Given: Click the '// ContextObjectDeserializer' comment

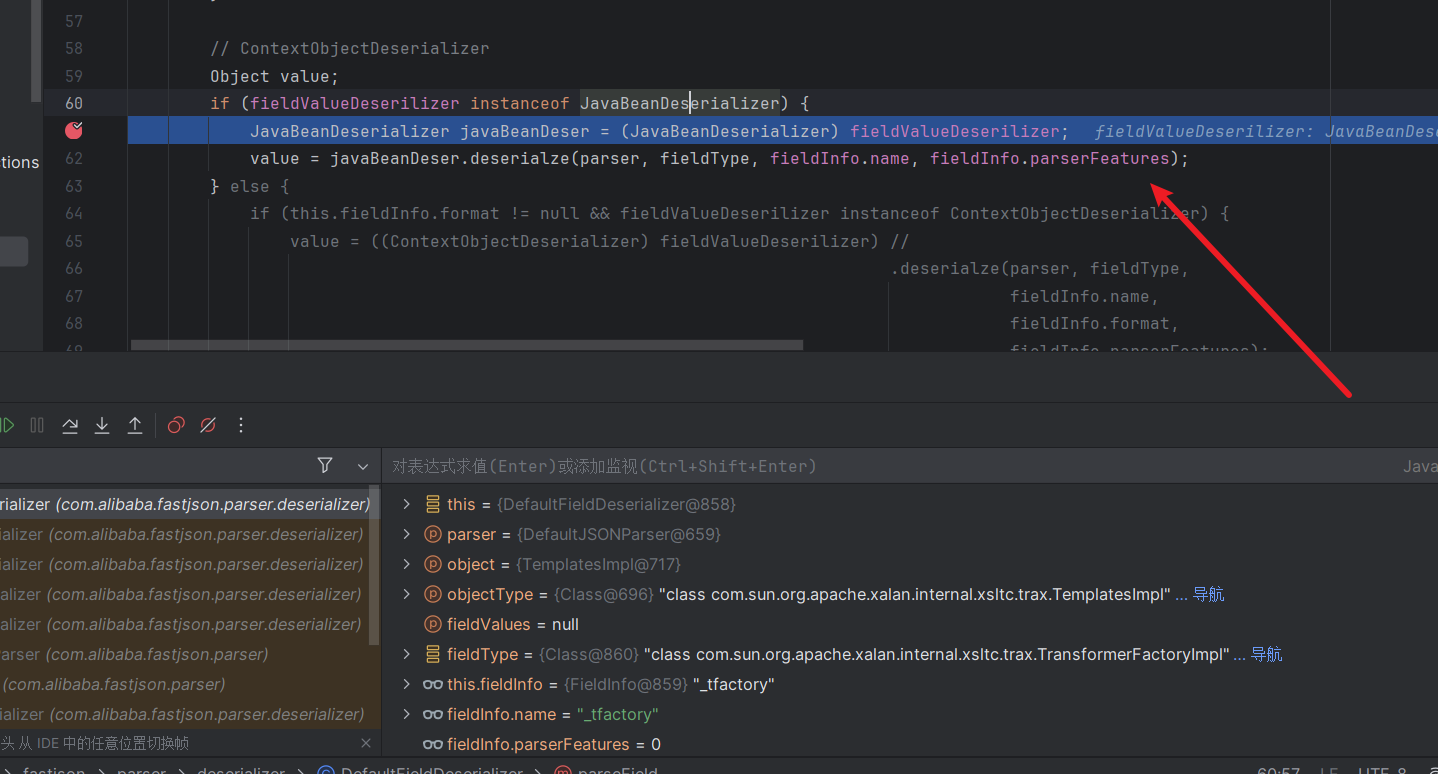Looking at the screenshot, I should pos(350,48).
